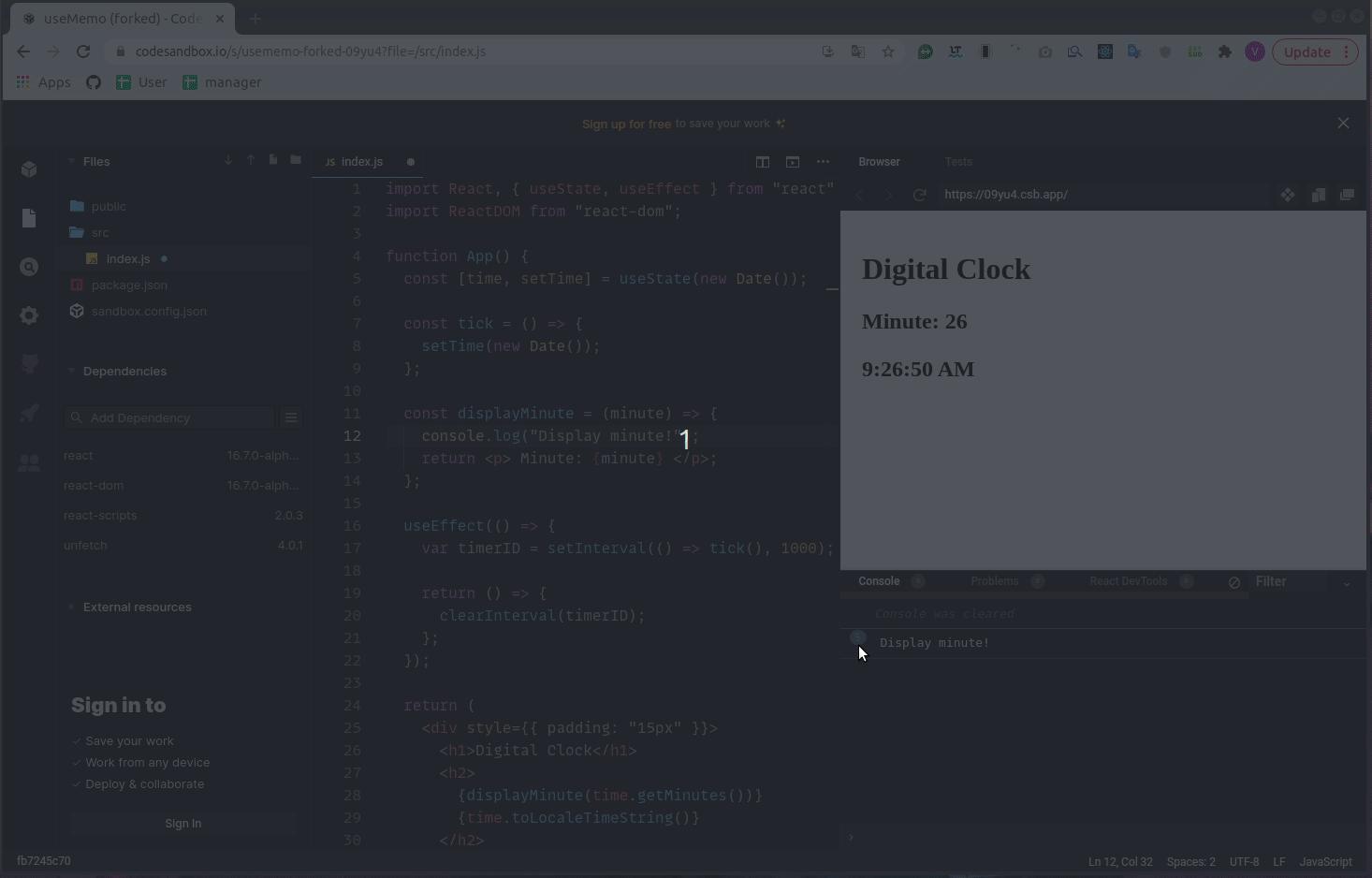Reload the Chrome page
Screen dimensions: 1372x878
point(83,51)
